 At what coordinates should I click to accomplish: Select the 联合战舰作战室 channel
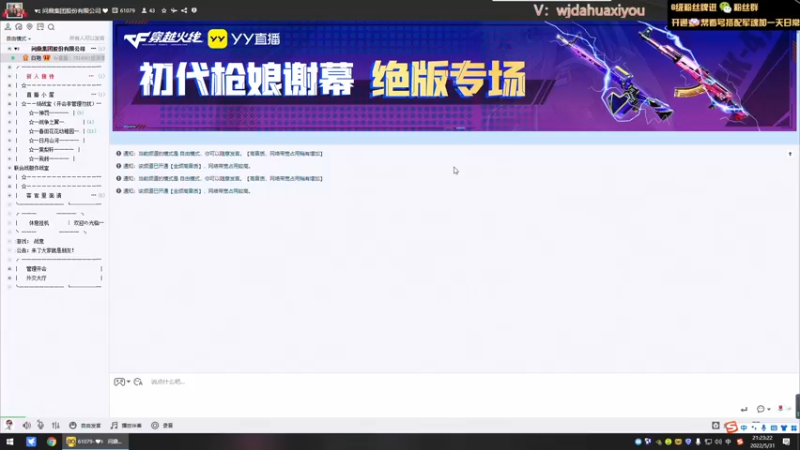click(32, 168)
